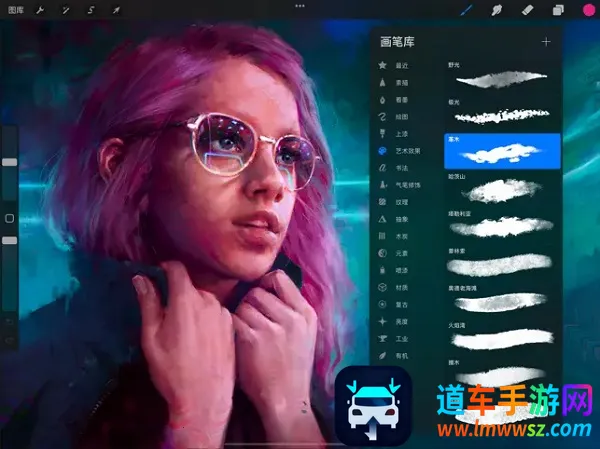600x449 pixels.
Task: Pick the 野光 brush stroke
Action: click(x=502, y=77)
